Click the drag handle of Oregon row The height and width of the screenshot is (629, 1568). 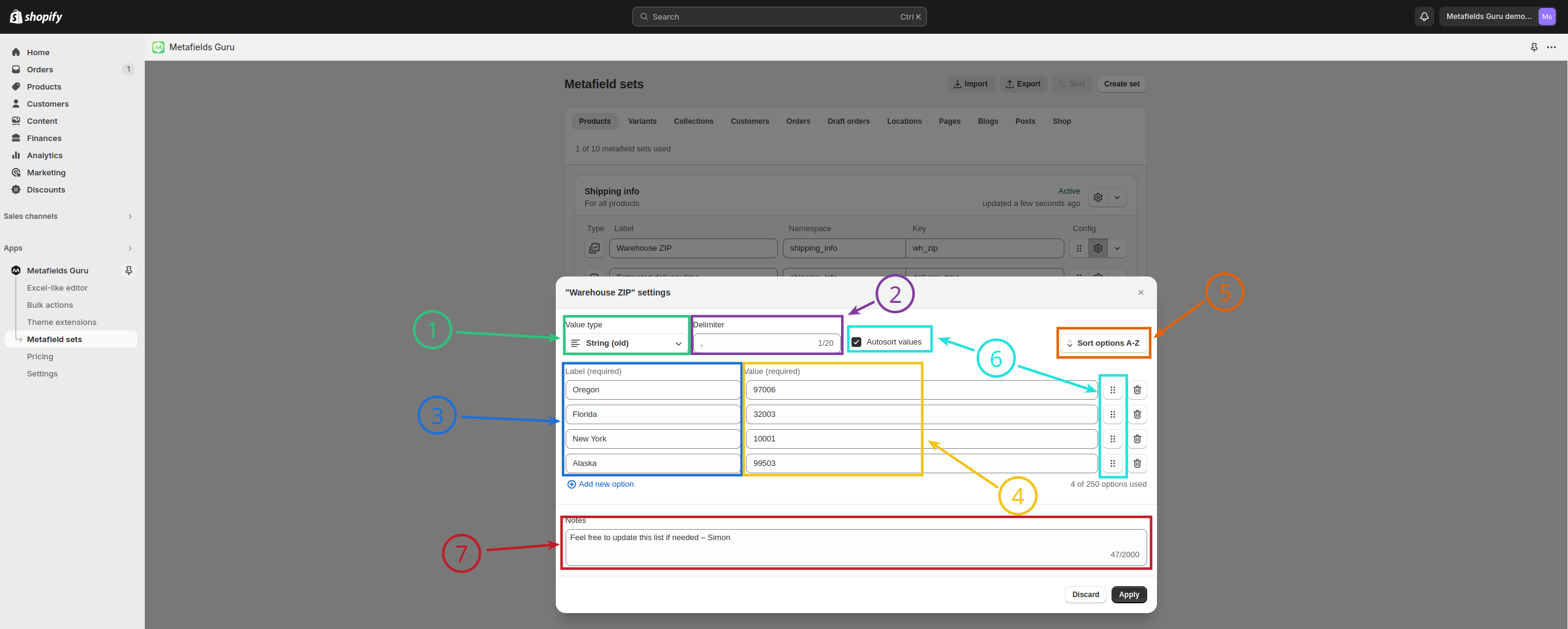coord(1113,390)
